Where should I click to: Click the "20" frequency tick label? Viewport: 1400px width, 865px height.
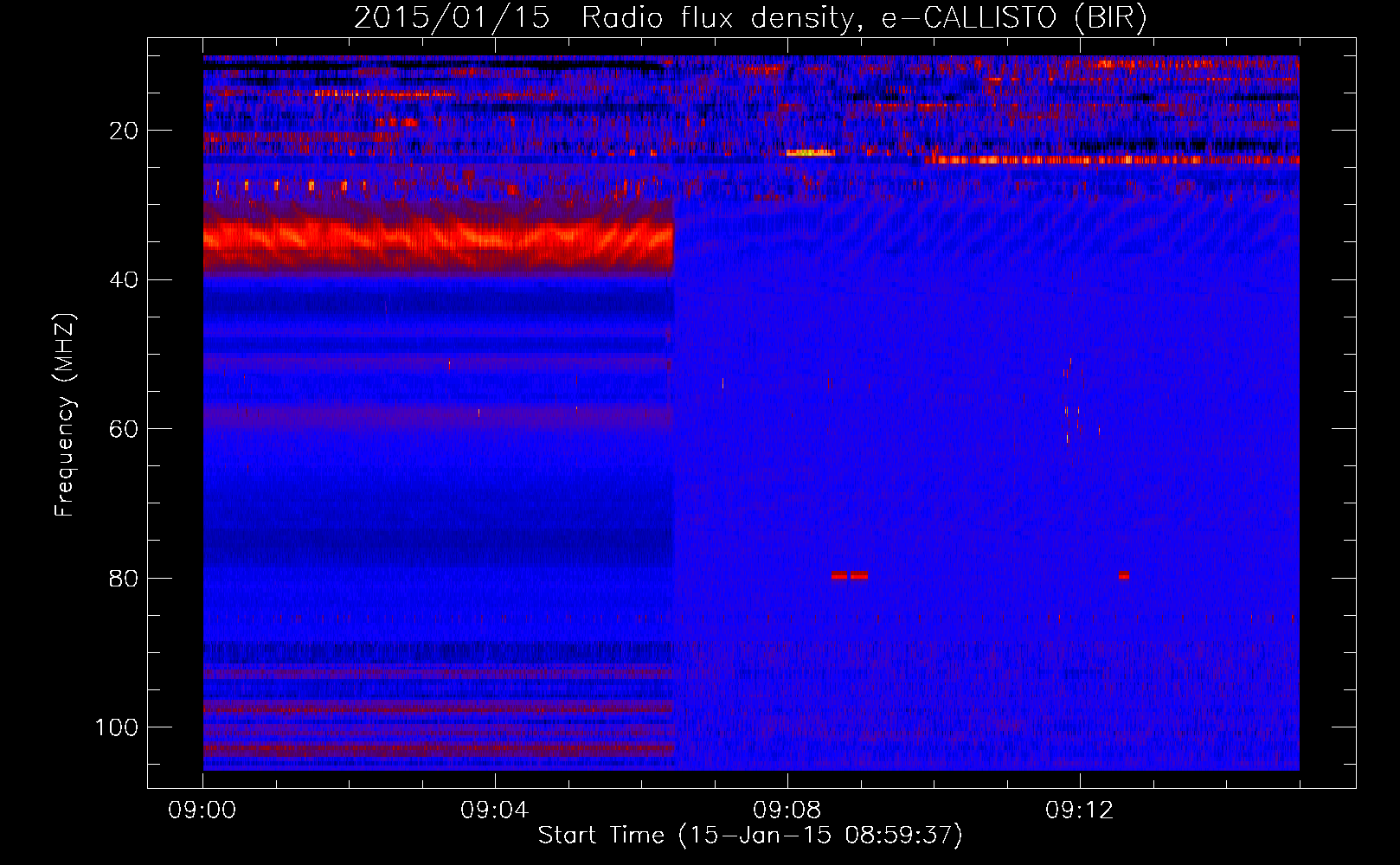coord(124,131)
